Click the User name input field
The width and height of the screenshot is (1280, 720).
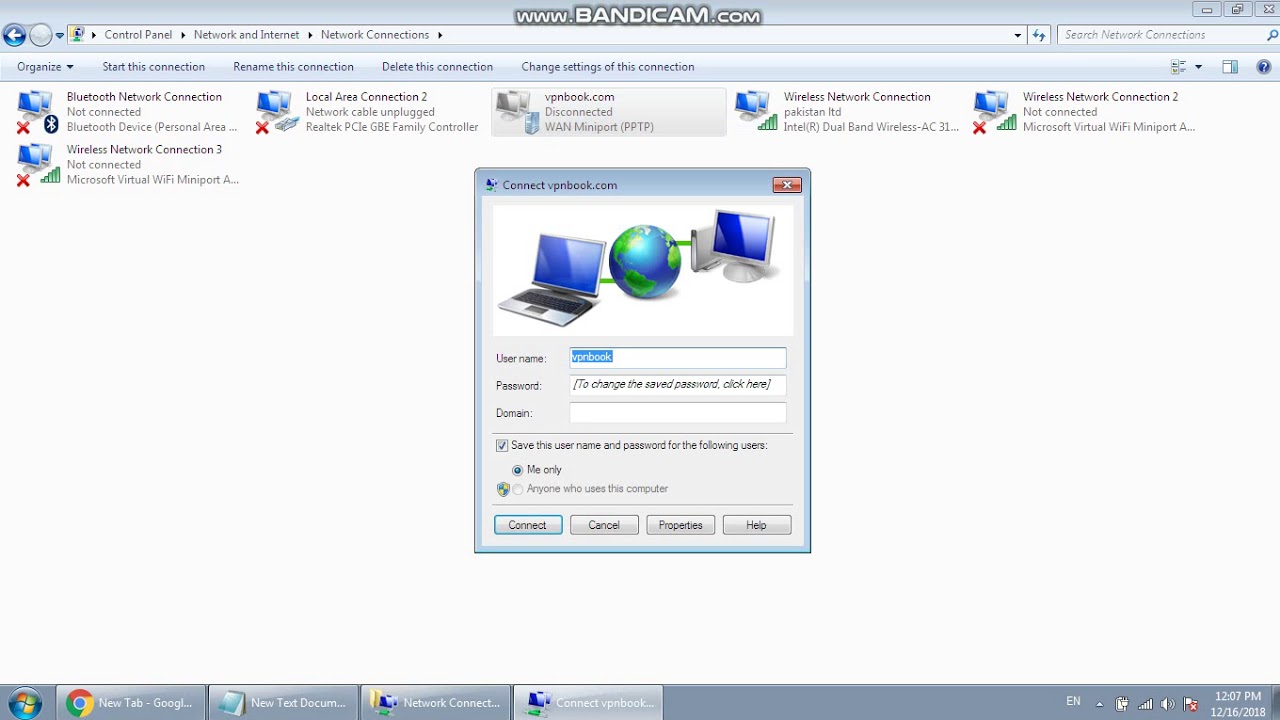point(678,358)
